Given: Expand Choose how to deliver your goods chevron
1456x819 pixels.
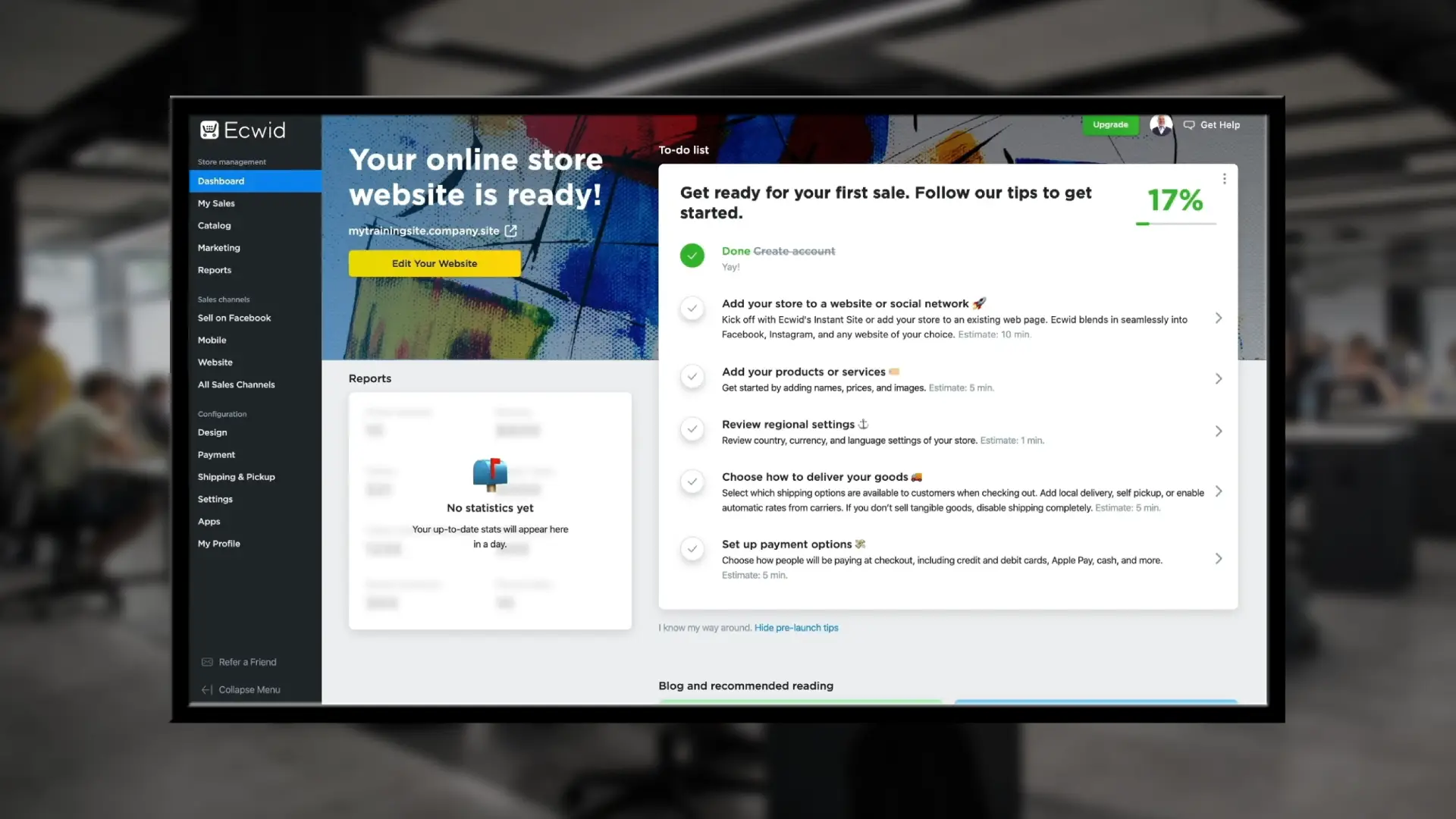Looking at the screenshot, I should click(1219, 491).
